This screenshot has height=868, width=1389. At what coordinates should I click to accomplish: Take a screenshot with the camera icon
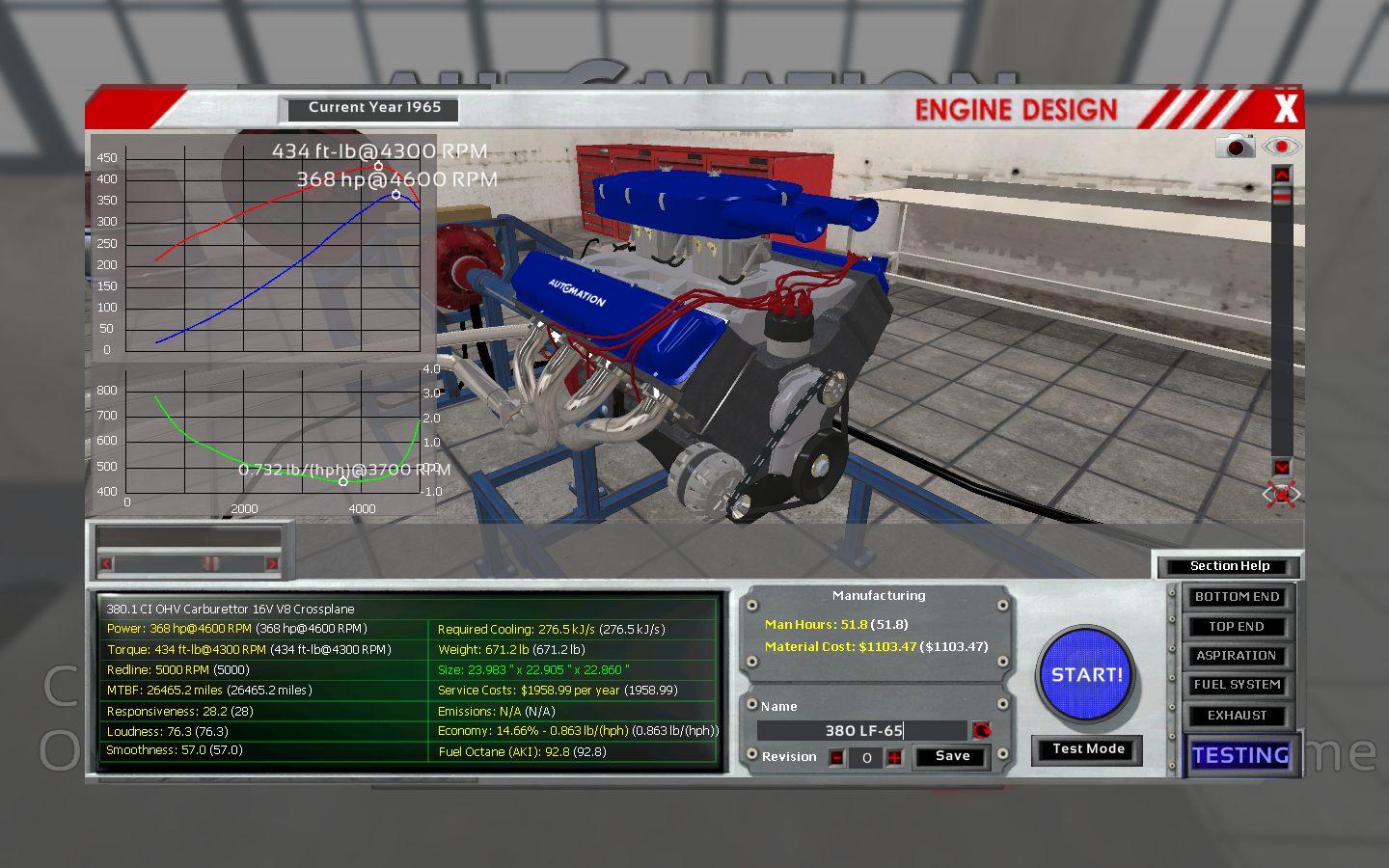tap(1235, 147)
